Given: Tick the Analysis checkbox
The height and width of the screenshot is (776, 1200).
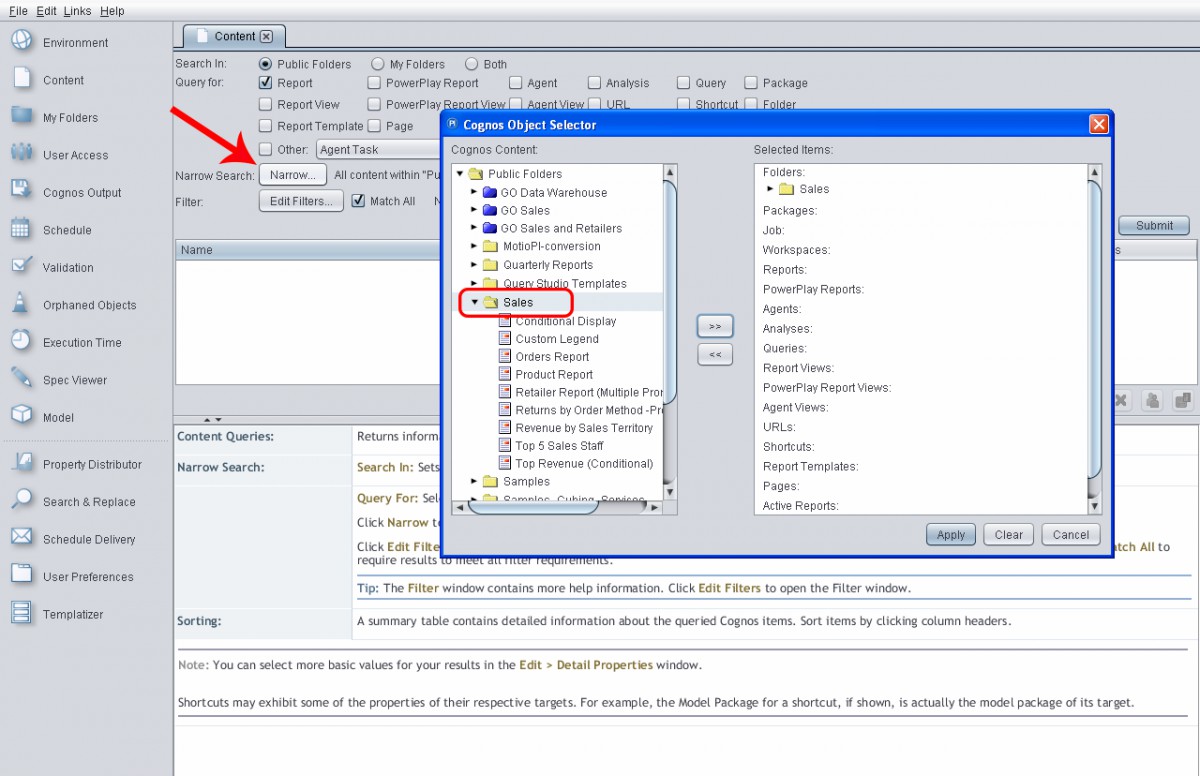Looking at the screenshot, I should click(x=594, y=83).
